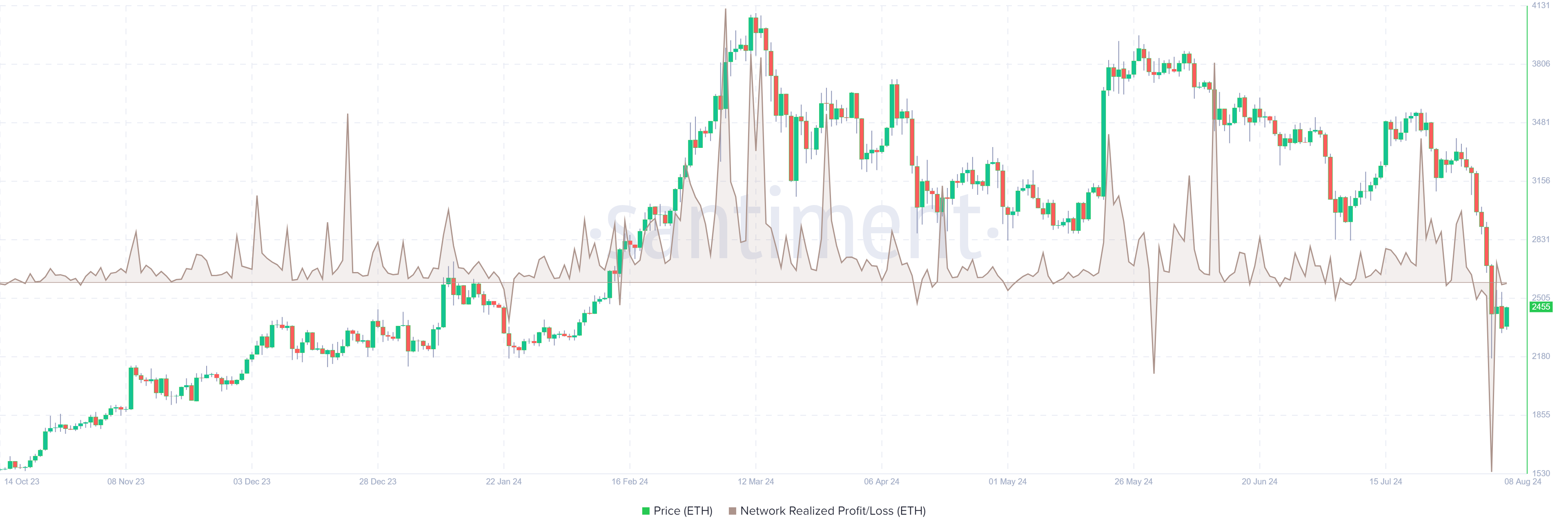Click the 3481 price axis value
The image size is (1568, 531).
[1541, 123]
